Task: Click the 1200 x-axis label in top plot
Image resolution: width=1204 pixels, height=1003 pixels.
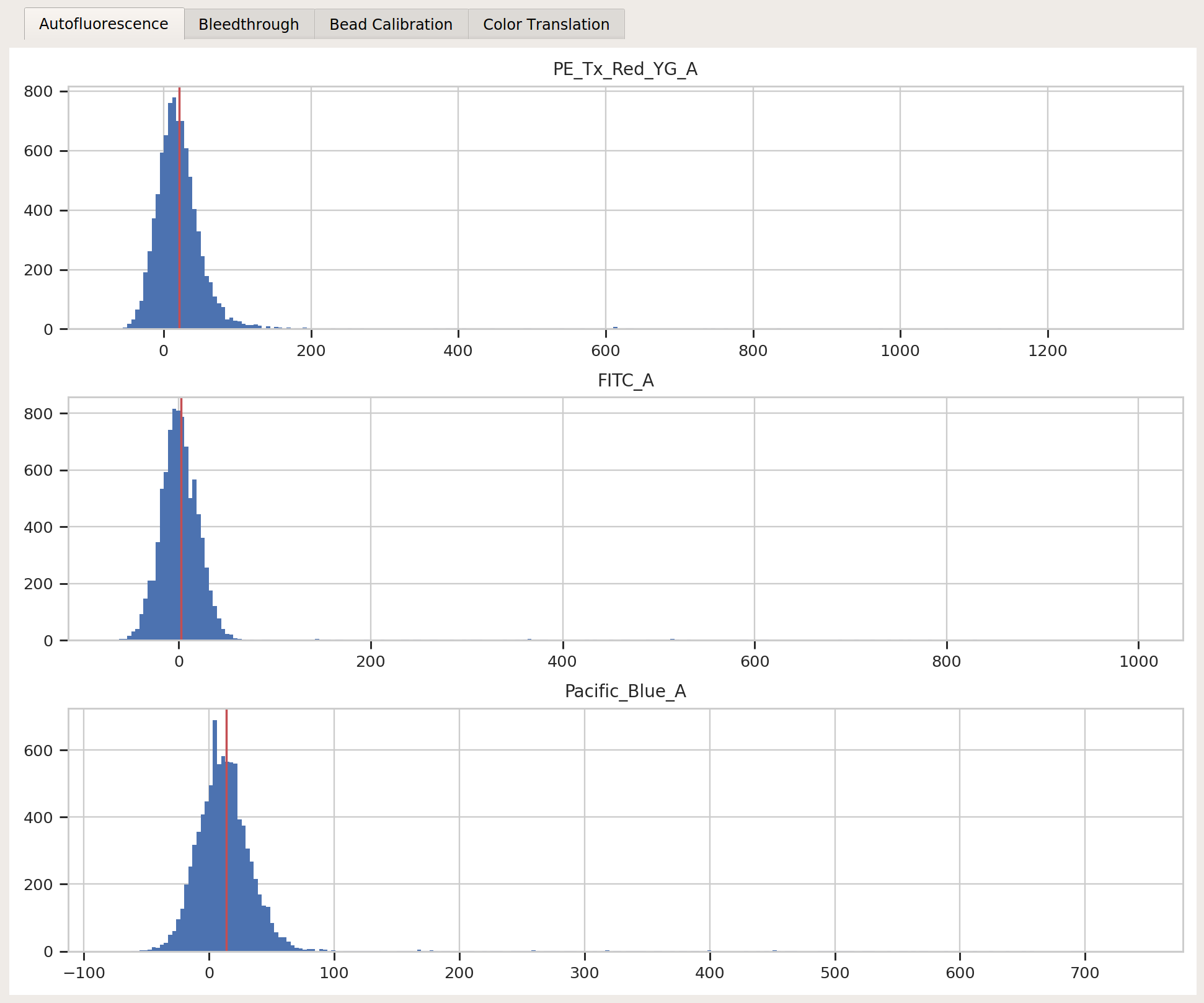Action: click(x=1047, y=351)
